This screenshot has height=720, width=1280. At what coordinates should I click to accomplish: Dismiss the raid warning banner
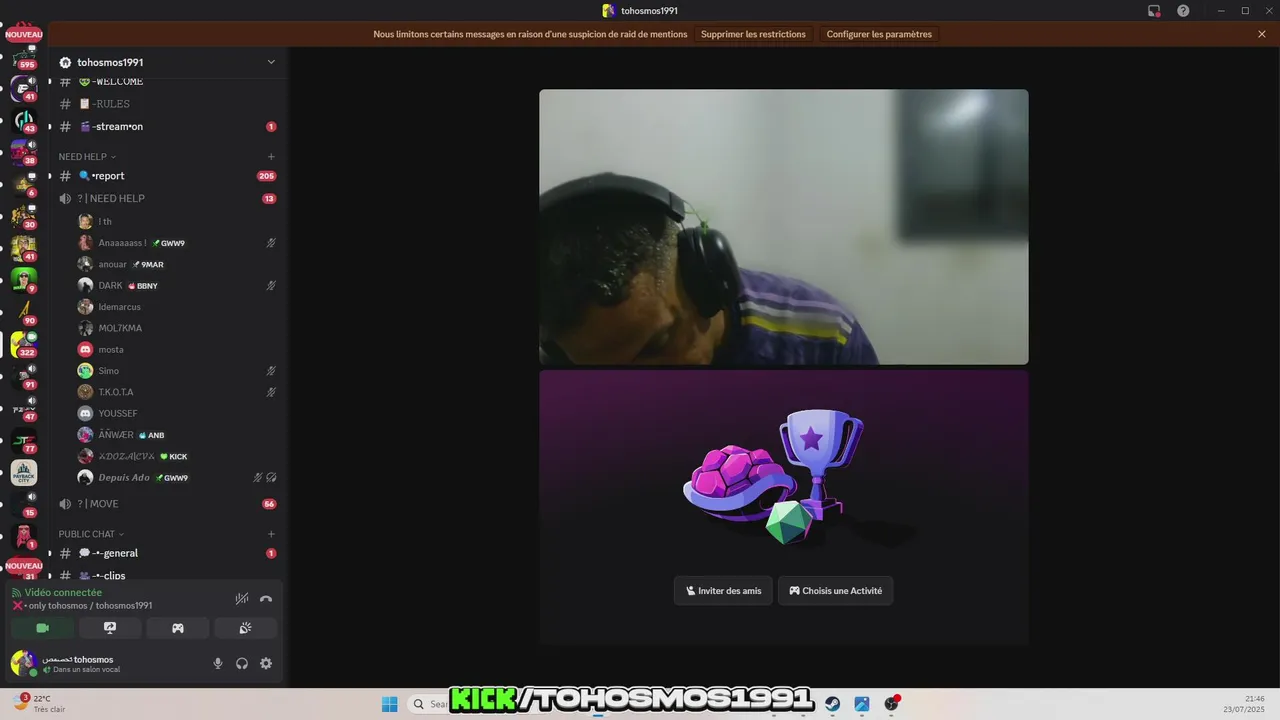click(1262, 34)
